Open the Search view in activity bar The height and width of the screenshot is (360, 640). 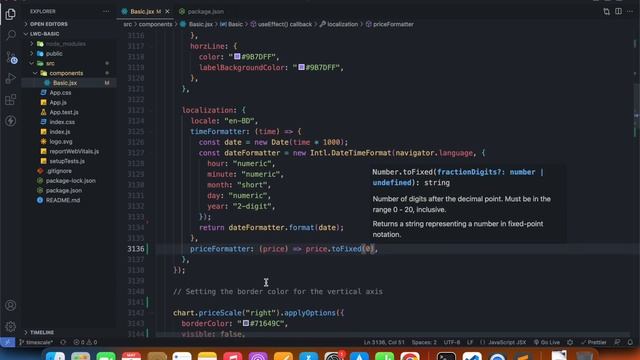click(x=11, y=35)
